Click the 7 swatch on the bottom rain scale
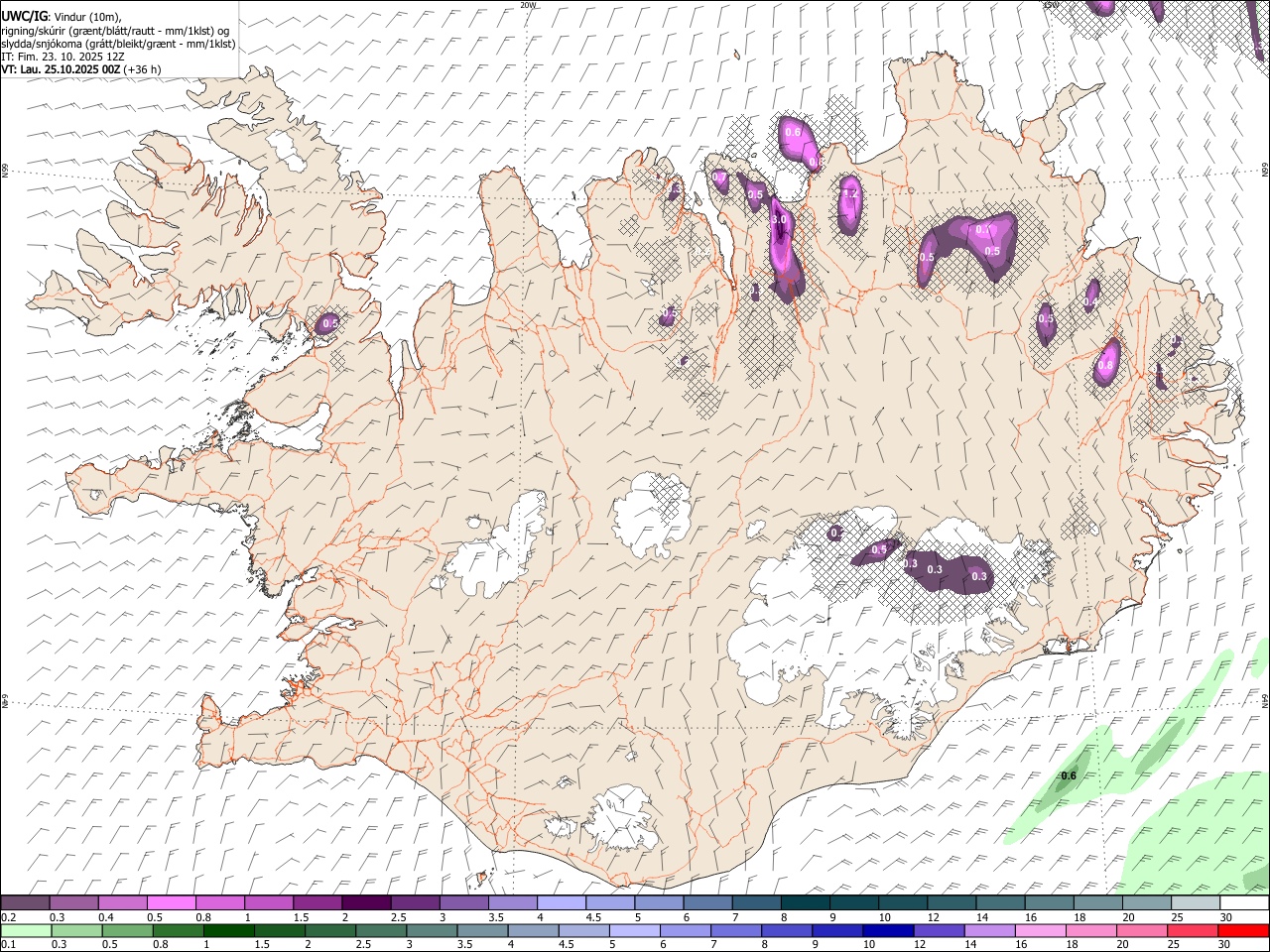Screen dimensions: 1270x952 click(736, 930)
